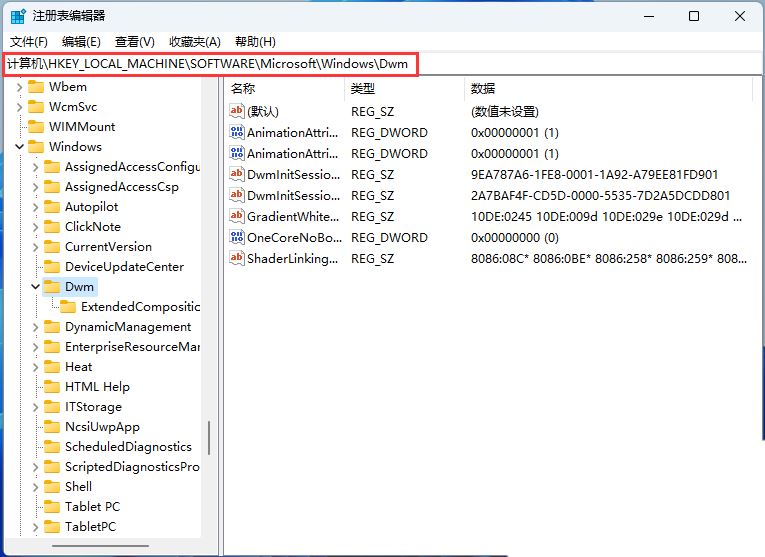The height and width of the screenshot is (557, 765).
Task: Click the string icon of GradientWhite... value
Action: 237,216
